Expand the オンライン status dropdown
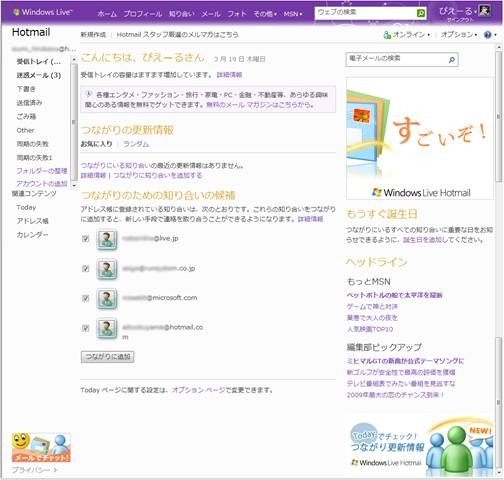Viewport: 504px width, 480px height. [411, 35]
